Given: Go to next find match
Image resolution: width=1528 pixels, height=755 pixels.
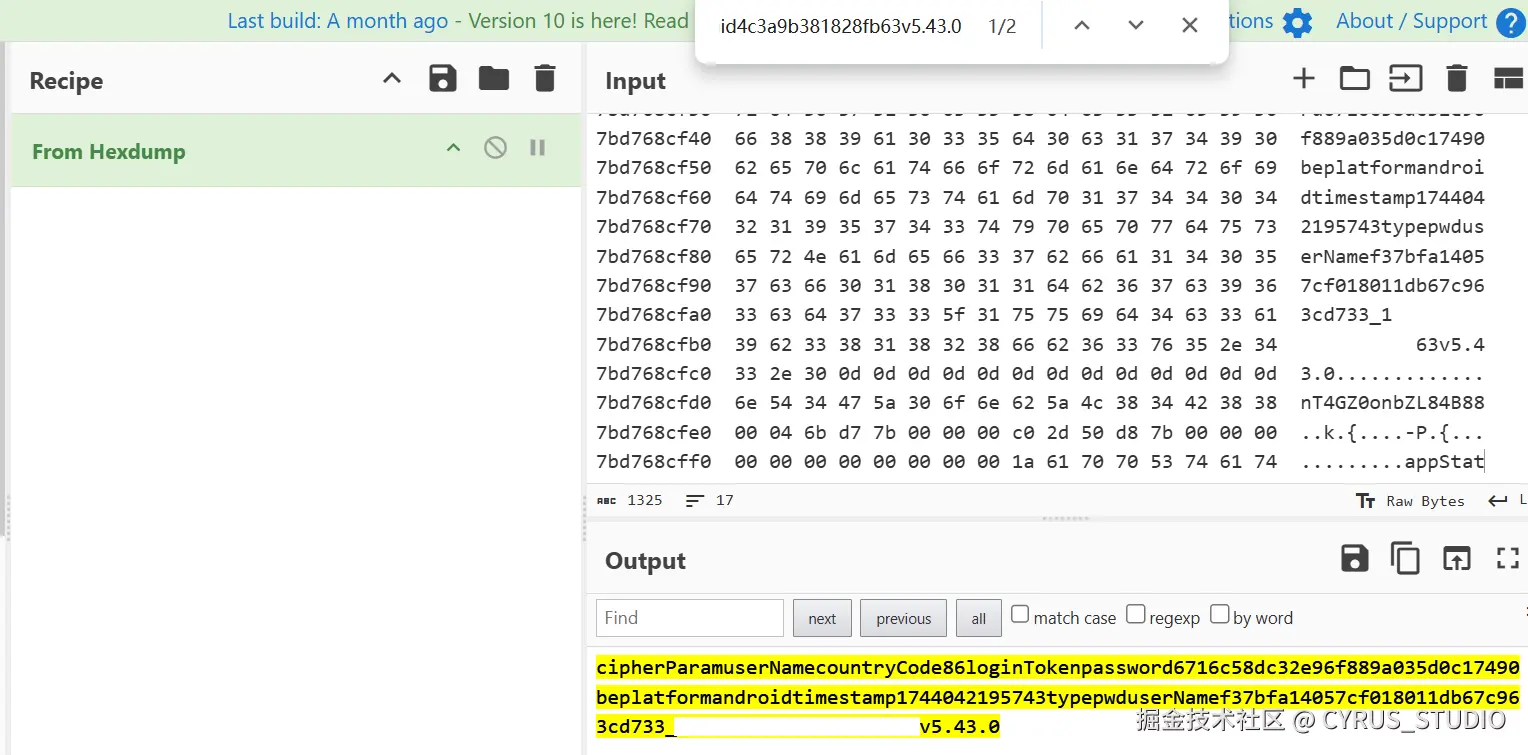Looking at the screenshot, I should (1136, 26).
